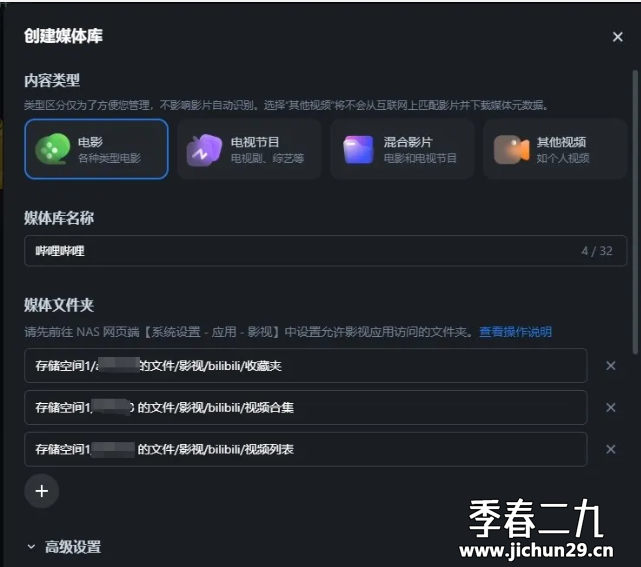Add another media folder with plus button
641x567 pixels.
tap(42, 491)
